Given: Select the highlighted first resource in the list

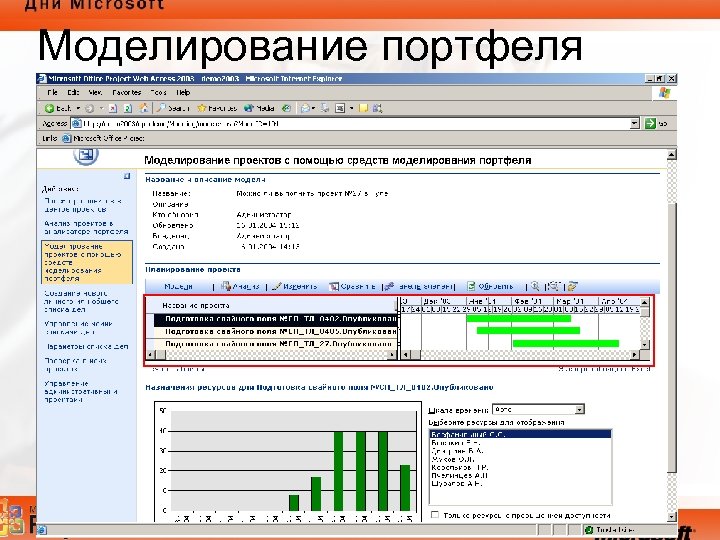Looking at the screenshot, I should [x=520, y=434].
